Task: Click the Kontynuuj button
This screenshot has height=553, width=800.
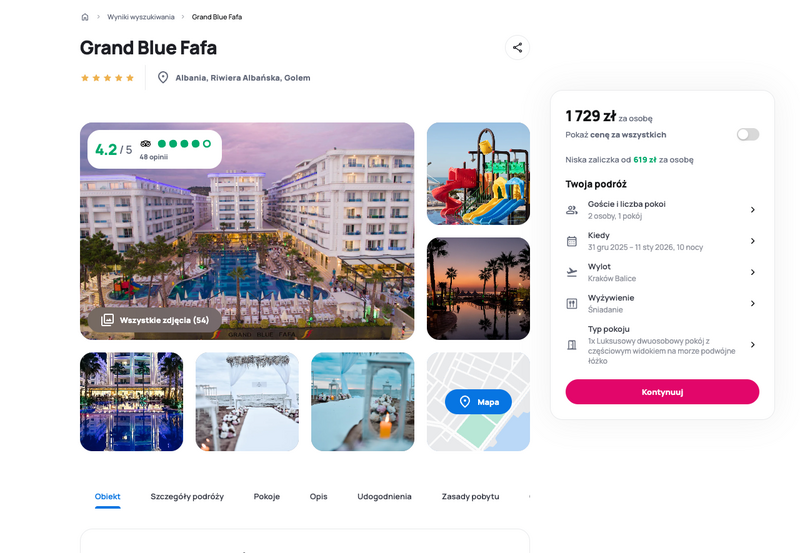Action: coord(662,392)
